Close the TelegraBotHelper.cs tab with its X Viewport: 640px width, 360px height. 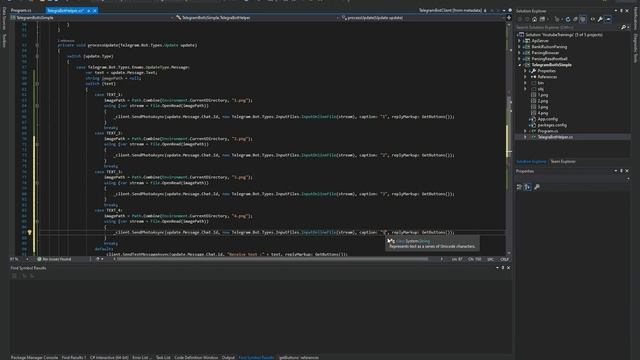pos(95,11)
